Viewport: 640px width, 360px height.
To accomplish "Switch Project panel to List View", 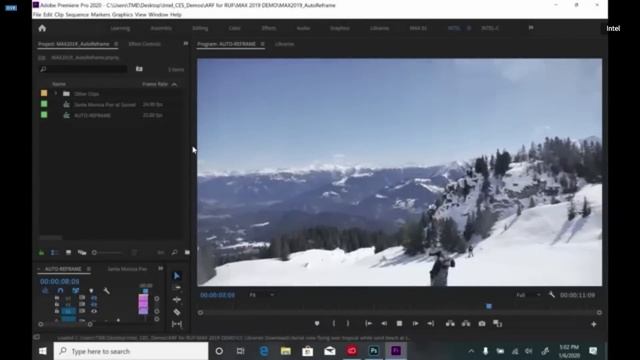I will (54, 253).
